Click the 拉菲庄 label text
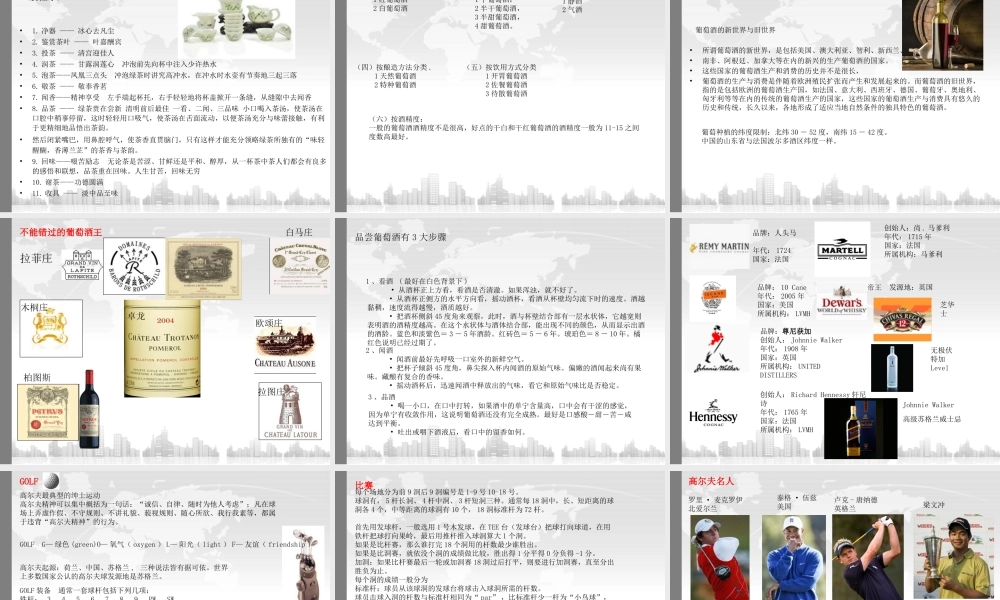Viewport: 1000px width, 600px height. (x=36, y=258)
